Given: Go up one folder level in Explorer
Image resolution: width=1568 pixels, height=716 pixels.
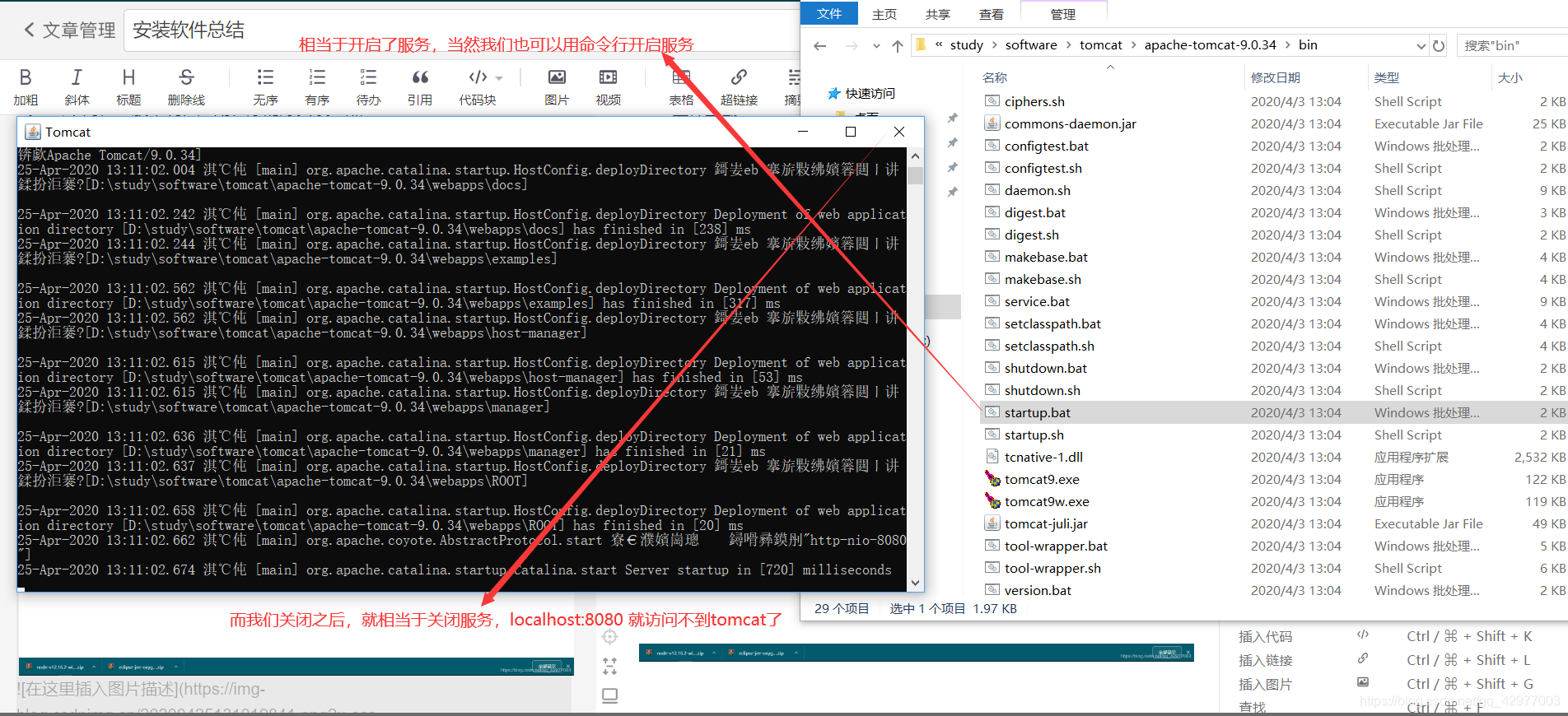Looking at the screenshot, I should 898,45.
